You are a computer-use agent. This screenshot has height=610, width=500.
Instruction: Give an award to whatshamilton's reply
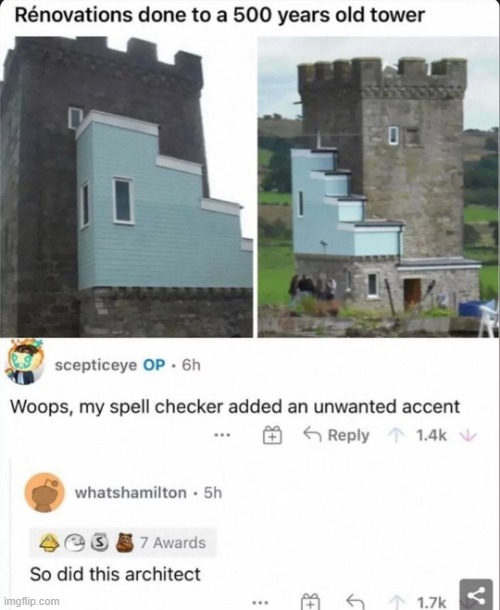click(311, 601)
